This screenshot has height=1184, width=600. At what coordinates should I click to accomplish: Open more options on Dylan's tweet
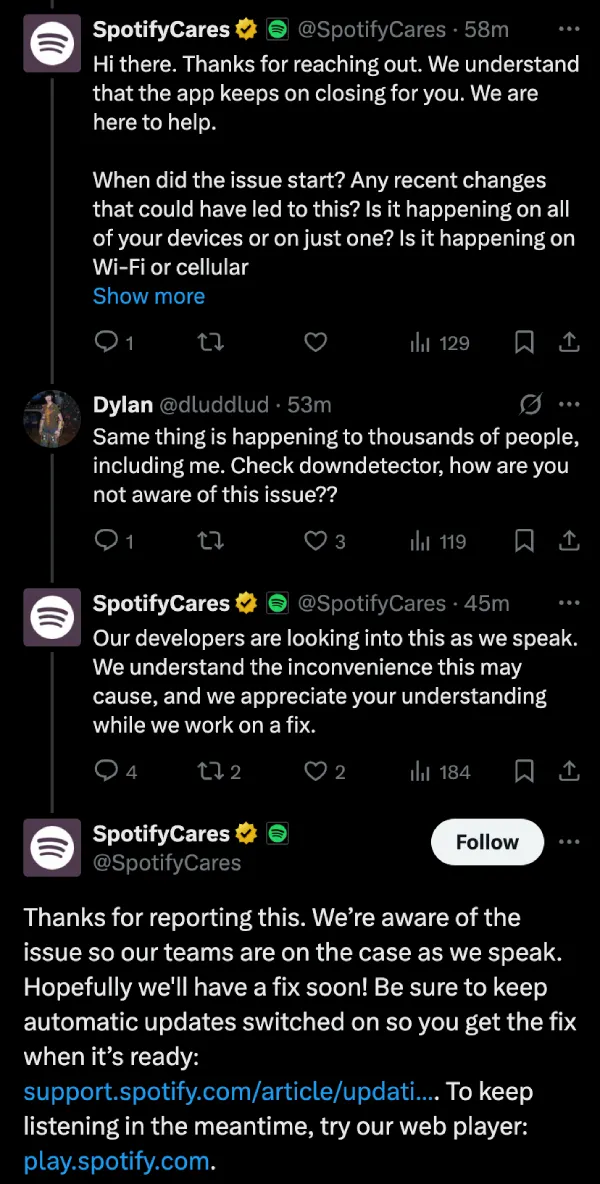[569, 404]
